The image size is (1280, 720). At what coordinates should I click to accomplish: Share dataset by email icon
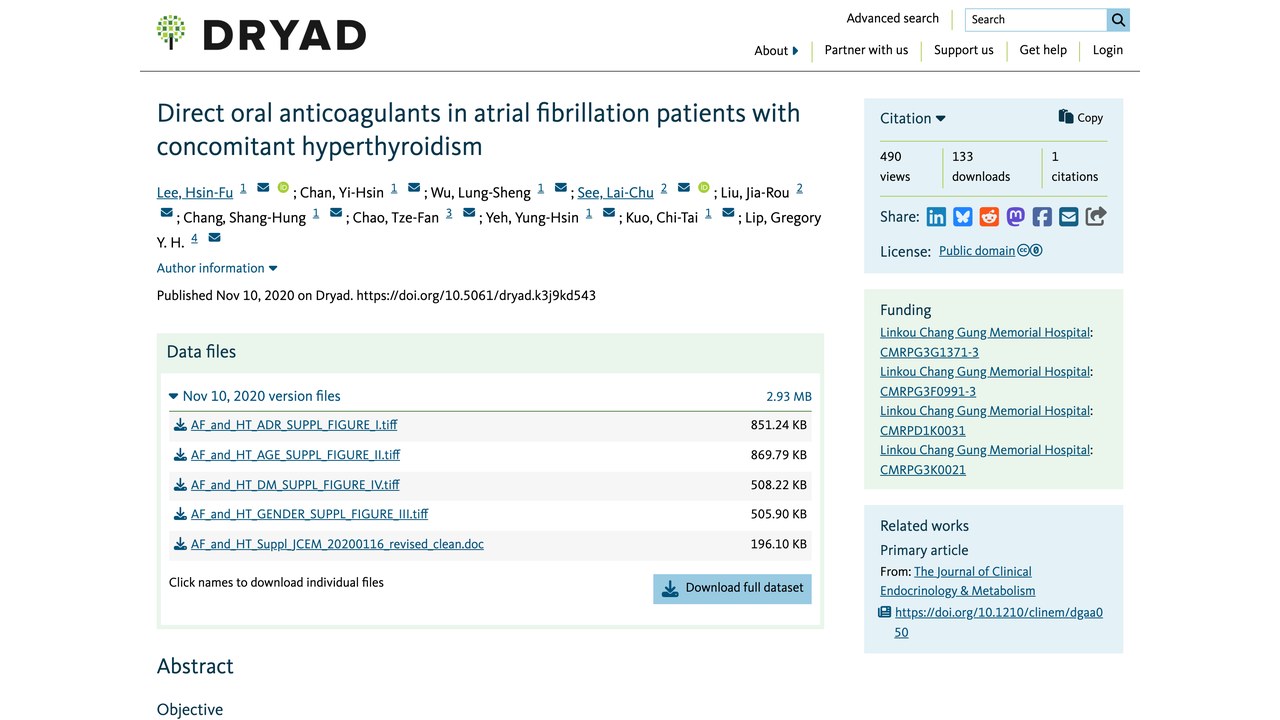point(1069,217)
